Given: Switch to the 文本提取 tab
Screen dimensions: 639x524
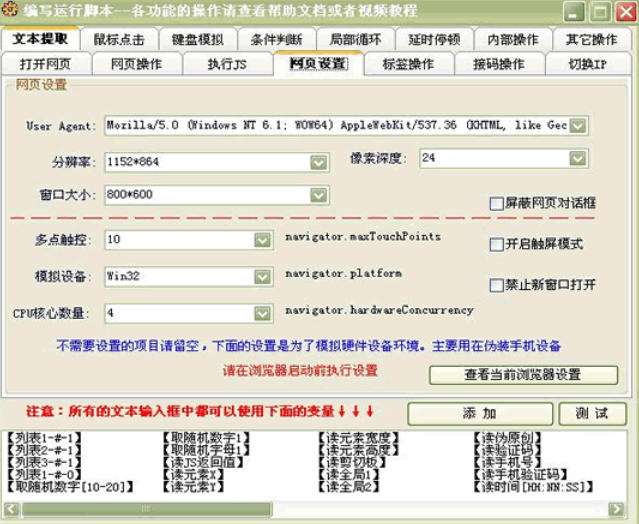Looking at the screenshot, I should coord(40,39).
